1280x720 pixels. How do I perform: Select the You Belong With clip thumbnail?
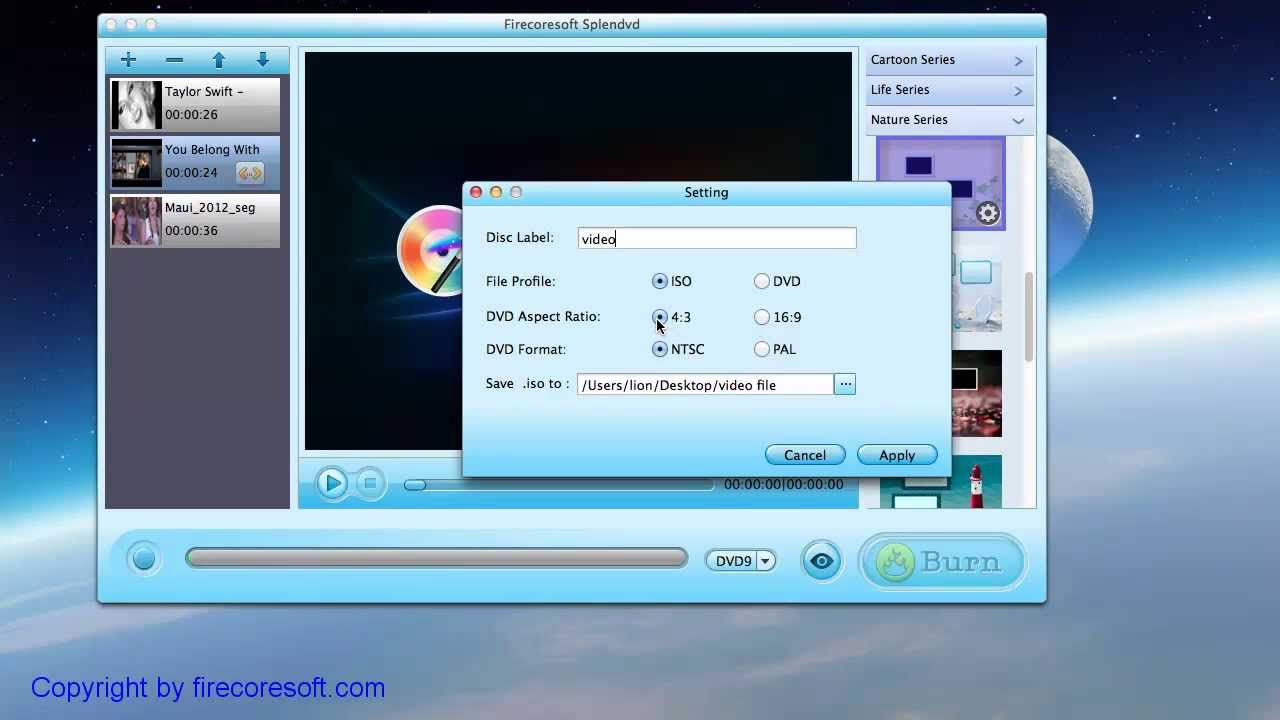(x=136, y=163)
